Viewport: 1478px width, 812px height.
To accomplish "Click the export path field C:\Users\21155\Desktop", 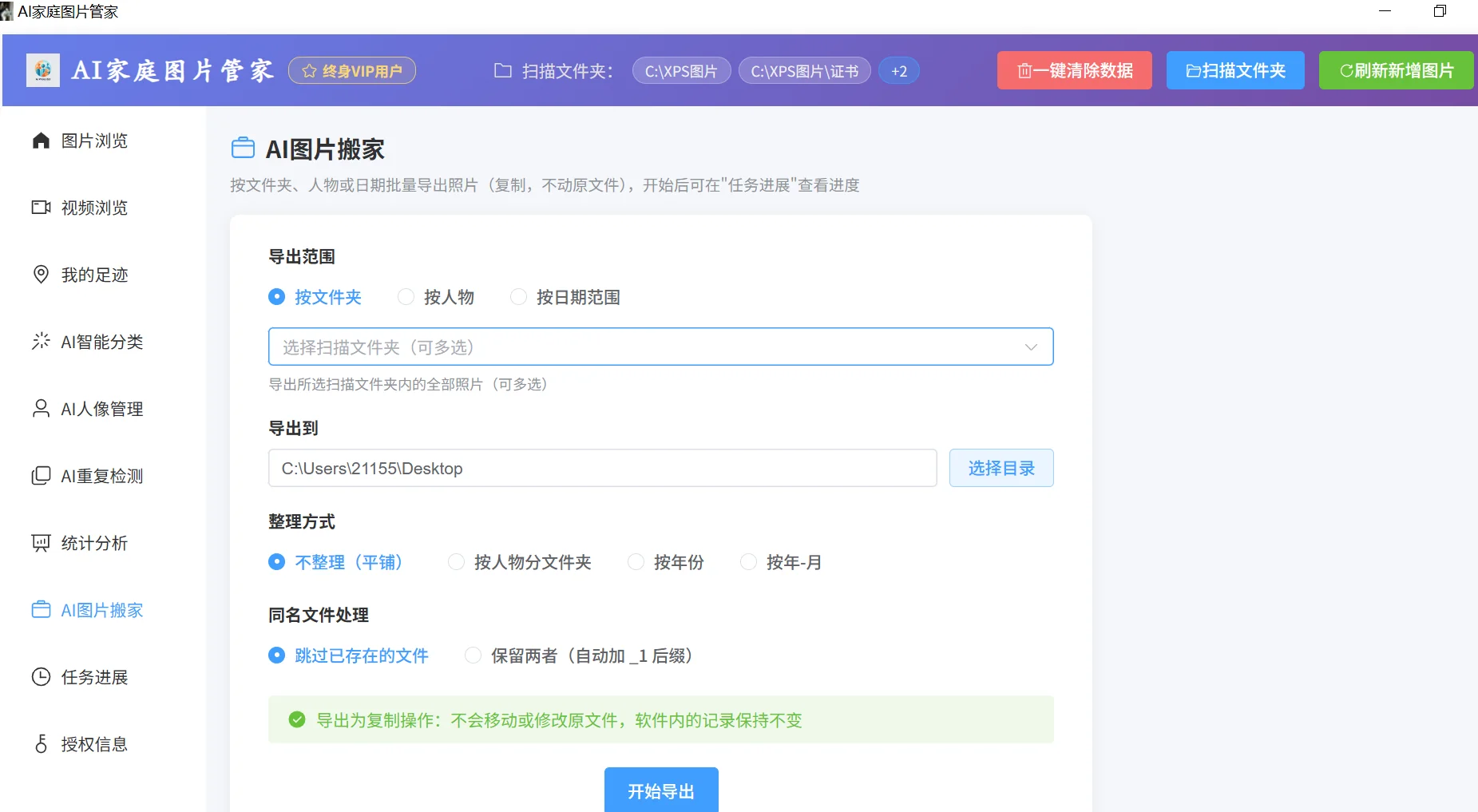I will pyautogui.click(x=602, y=468).
